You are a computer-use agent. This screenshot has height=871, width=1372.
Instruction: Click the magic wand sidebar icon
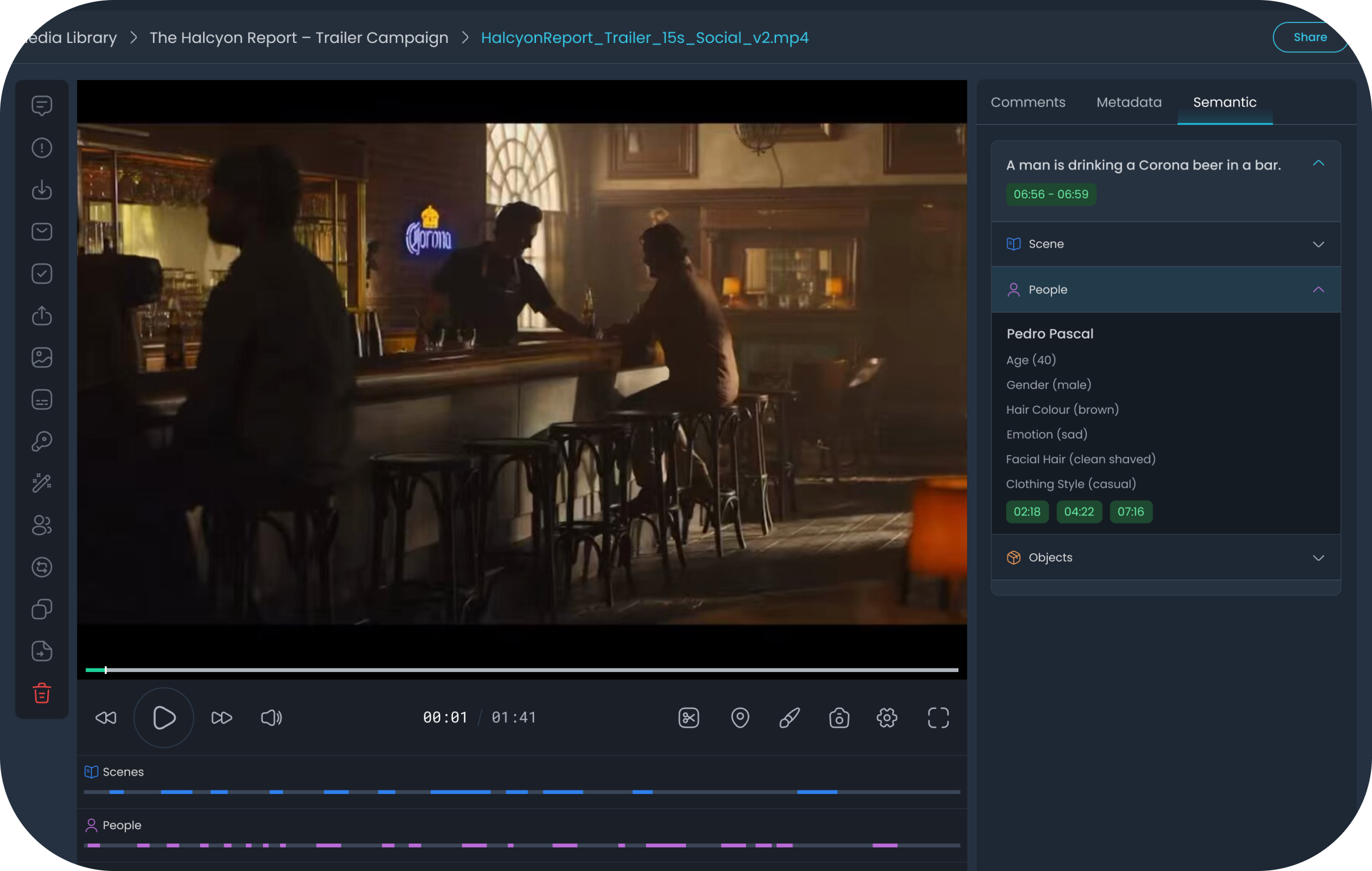(x=42, y=483)
